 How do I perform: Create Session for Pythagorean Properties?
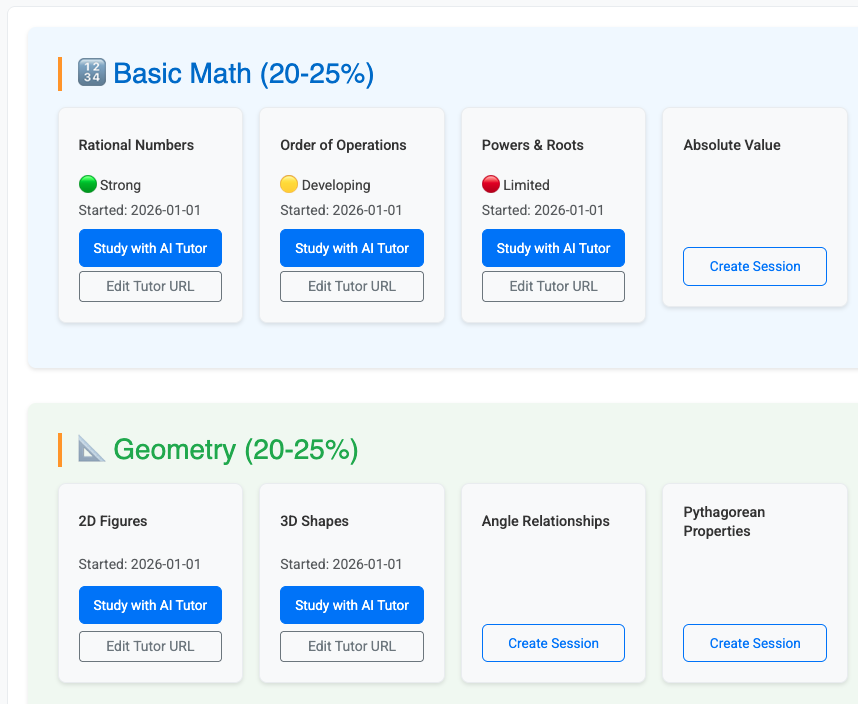[755, 643]
